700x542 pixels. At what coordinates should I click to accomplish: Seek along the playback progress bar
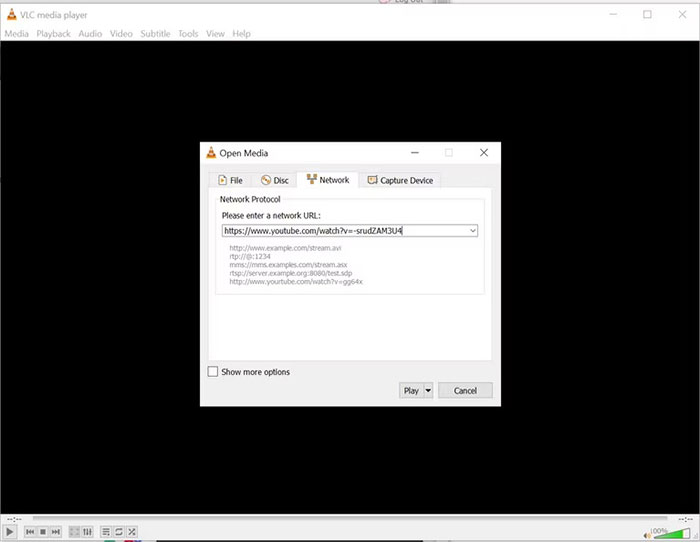click(350, 518)
